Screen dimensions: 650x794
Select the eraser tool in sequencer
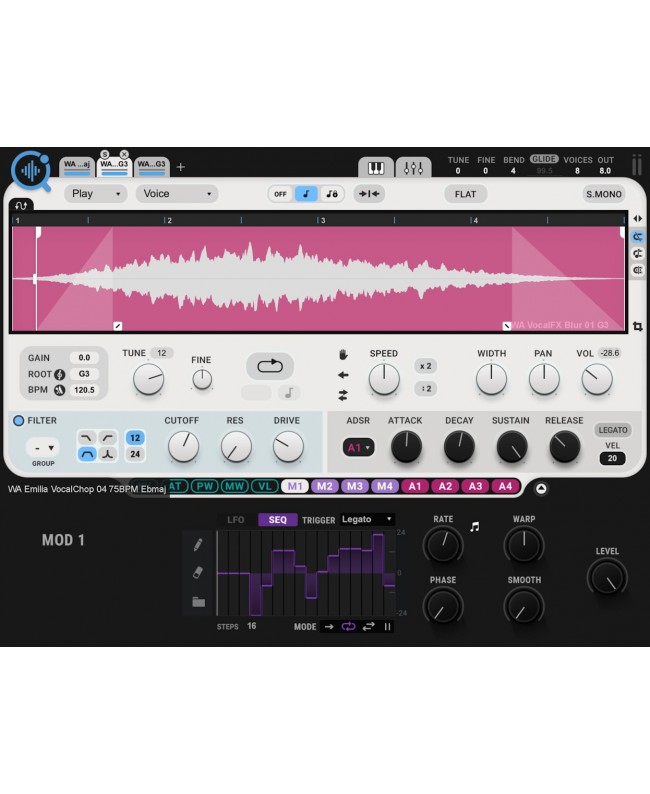coord(198,572)
